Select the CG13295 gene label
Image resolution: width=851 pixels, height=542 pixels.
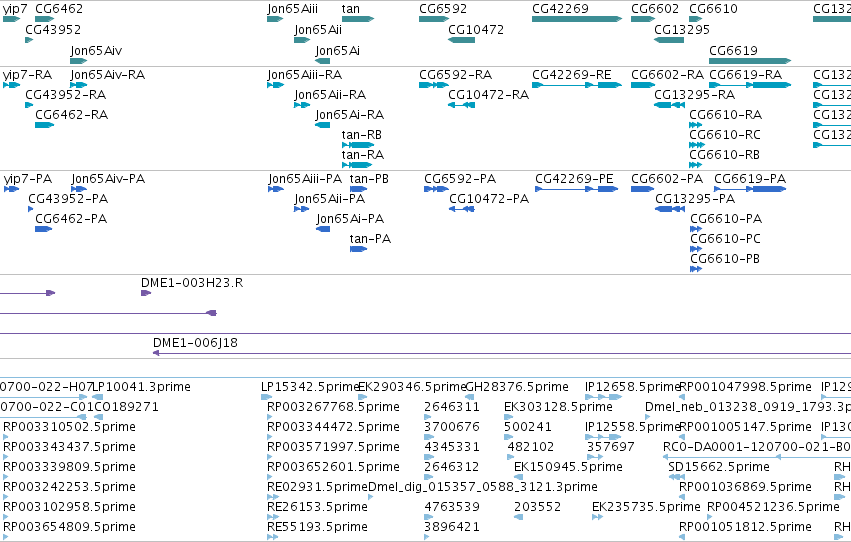pyautogui.click(x=682, y=30)
